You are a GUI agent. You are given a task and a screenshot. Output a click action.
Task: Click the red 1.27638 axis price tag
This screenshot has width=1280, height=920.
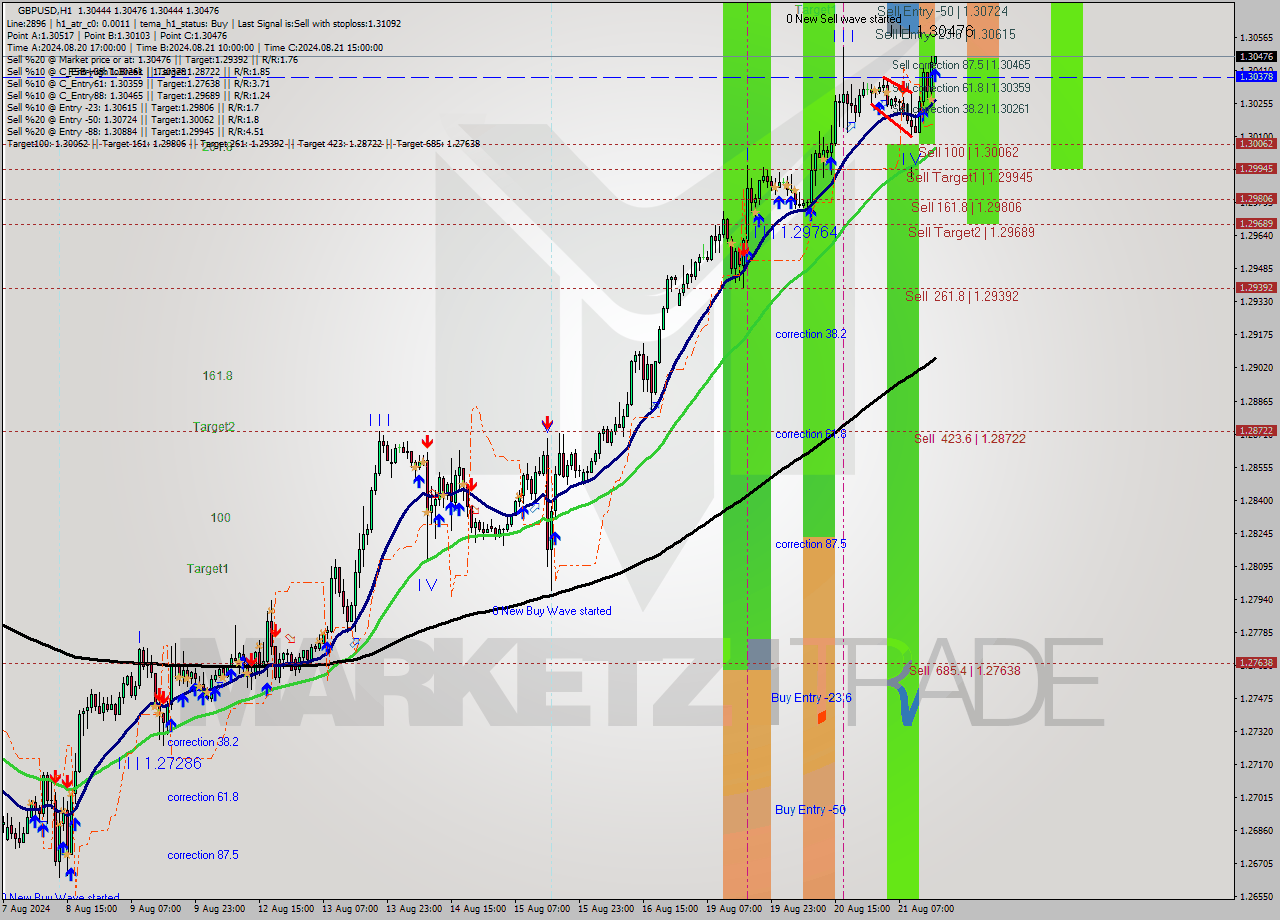click(x=1255, y=662)
